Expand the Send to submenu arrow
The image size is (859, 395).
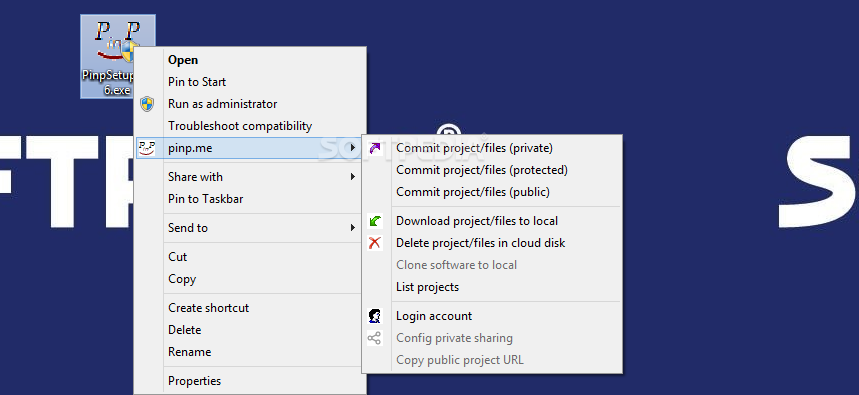(x=353, y=228)
